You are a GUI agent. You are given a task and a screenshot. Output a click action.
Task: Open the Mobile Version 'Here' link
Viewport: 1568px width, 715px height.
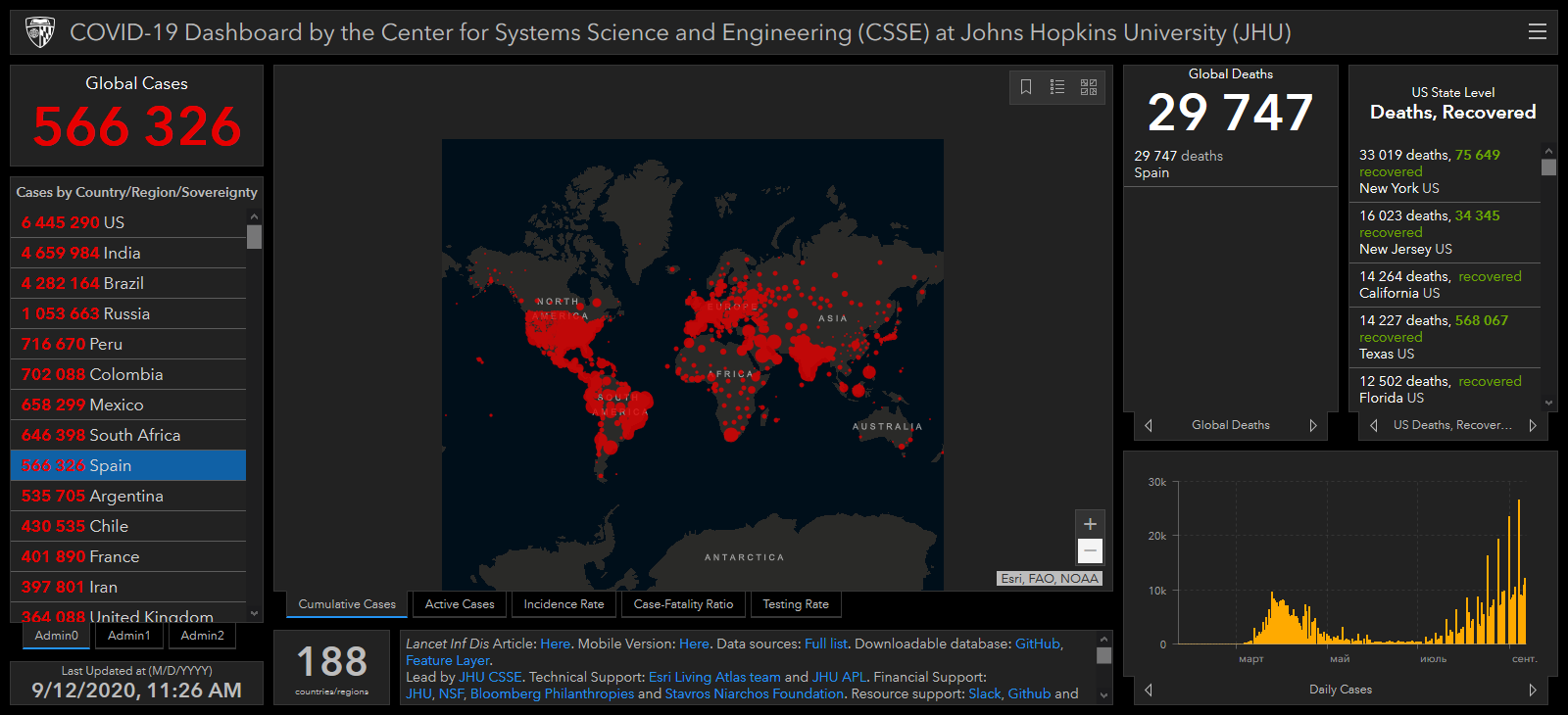(694, 643)
